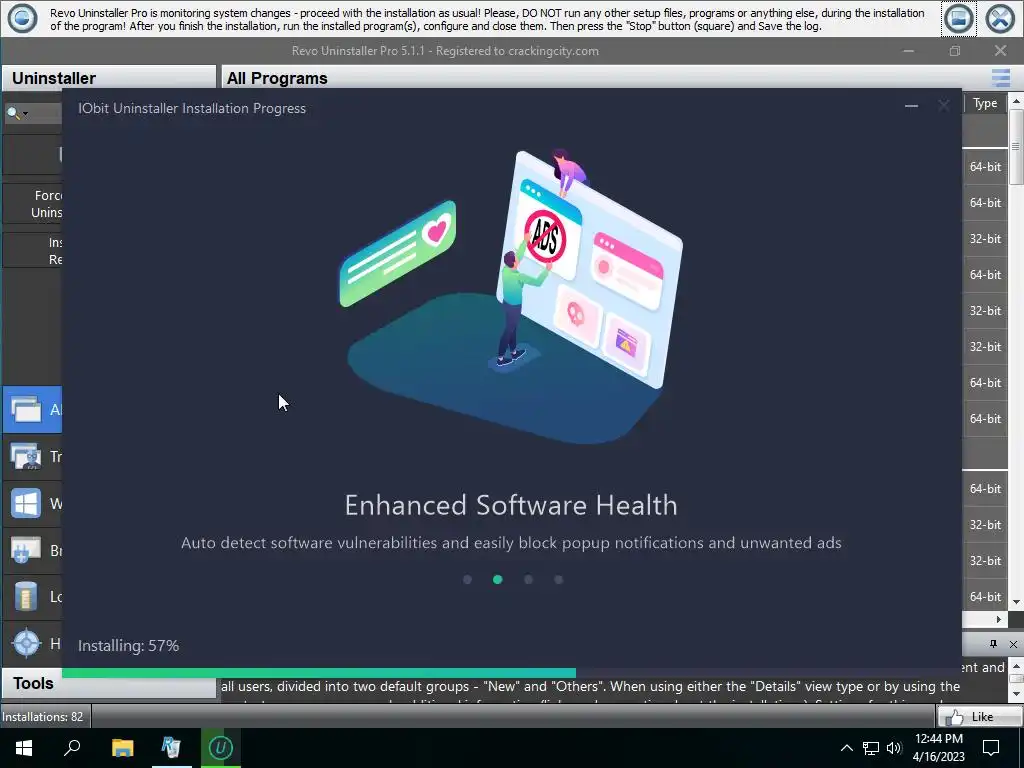This screenshot has height=768, width=1024.
Task: Click the search input field in Revo
Action: coord(46,114)
